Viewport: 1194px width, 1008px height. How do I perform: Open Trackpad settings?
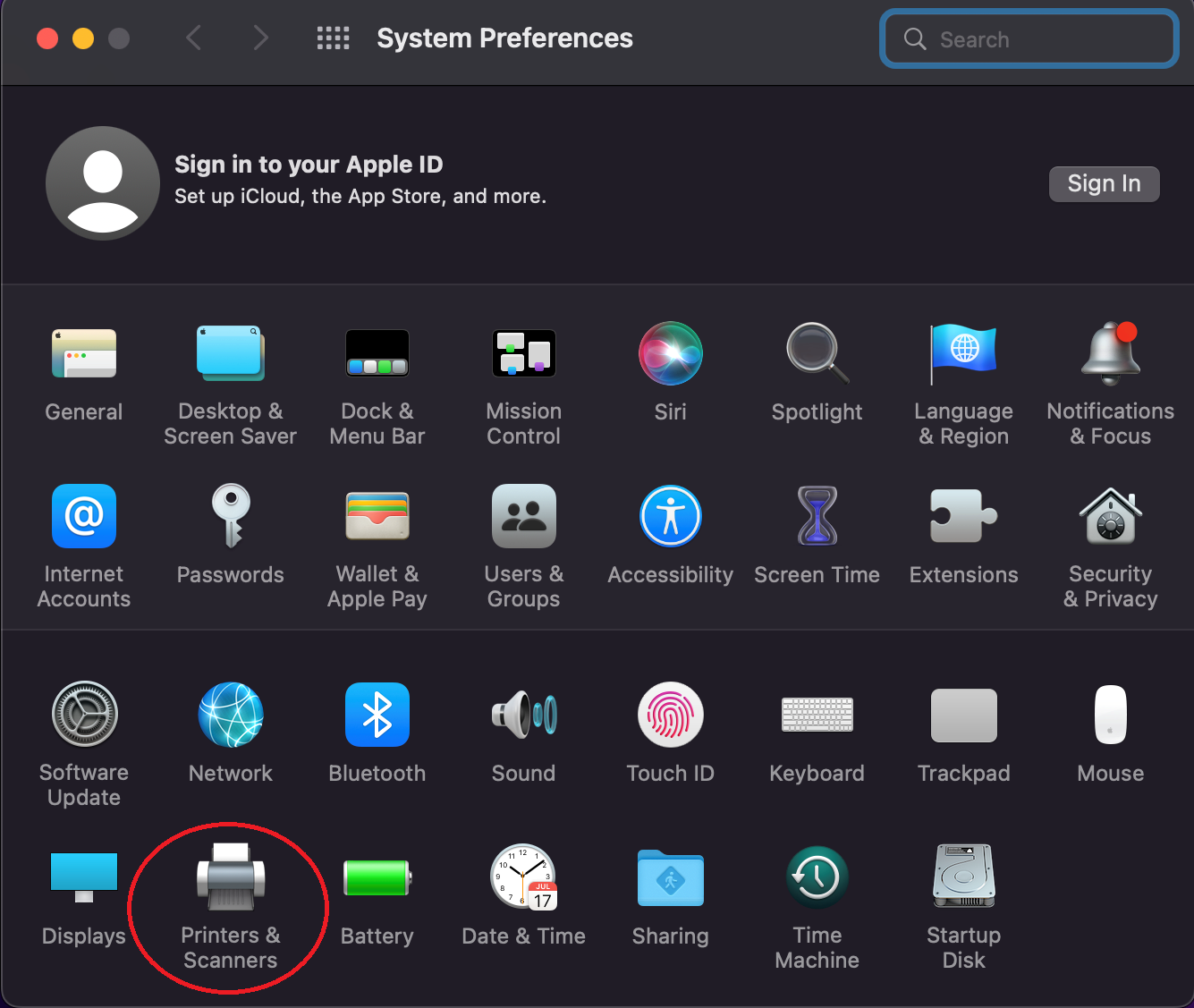click(x=964, y=715)
